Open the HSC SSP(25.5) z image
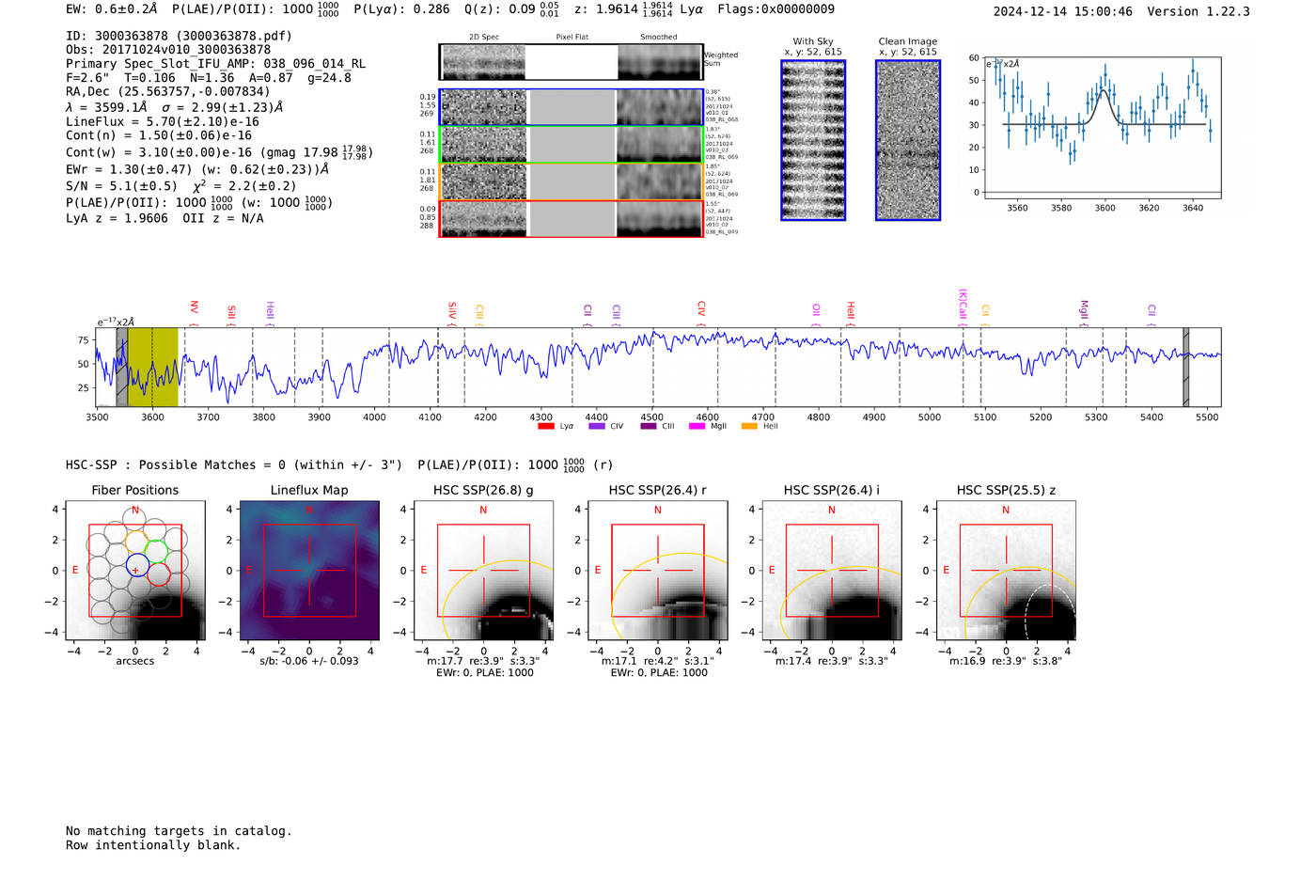The width and height of the screenshot is (1316, 896). [x=1006, y=572]
